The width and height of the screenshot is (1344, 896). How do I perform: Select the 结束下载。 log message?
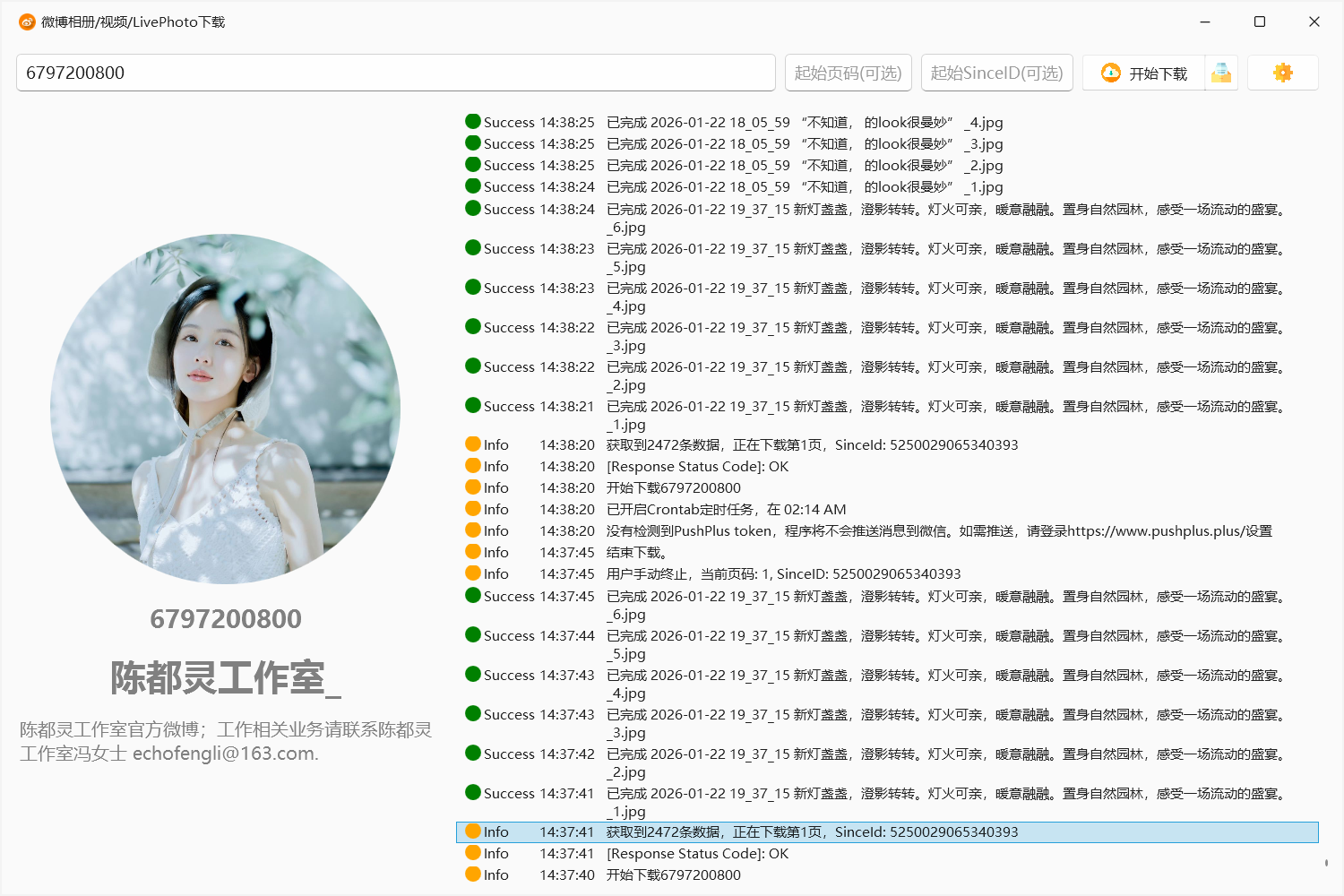pos(637,553)
